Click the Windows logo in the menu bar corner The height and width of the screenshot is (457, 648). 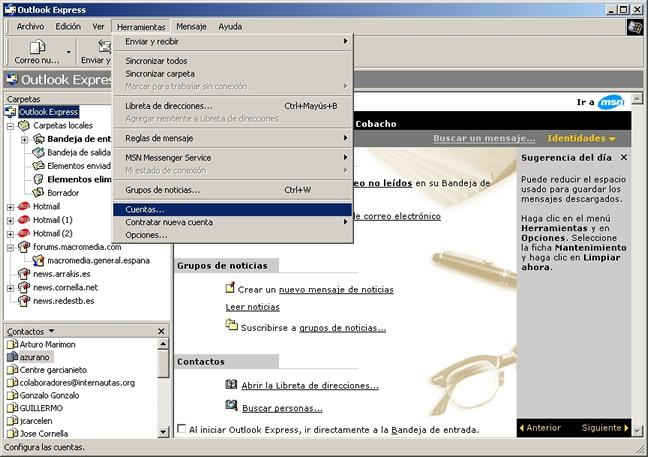[x=635, y=27]
